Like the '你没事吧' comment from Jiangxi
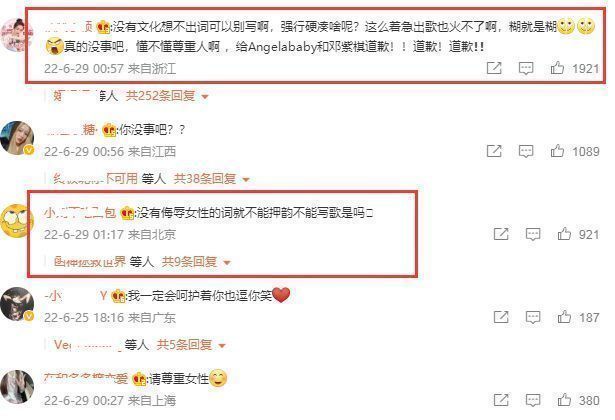The width and height of the screenshot is (615, 420). coord(557,151)
